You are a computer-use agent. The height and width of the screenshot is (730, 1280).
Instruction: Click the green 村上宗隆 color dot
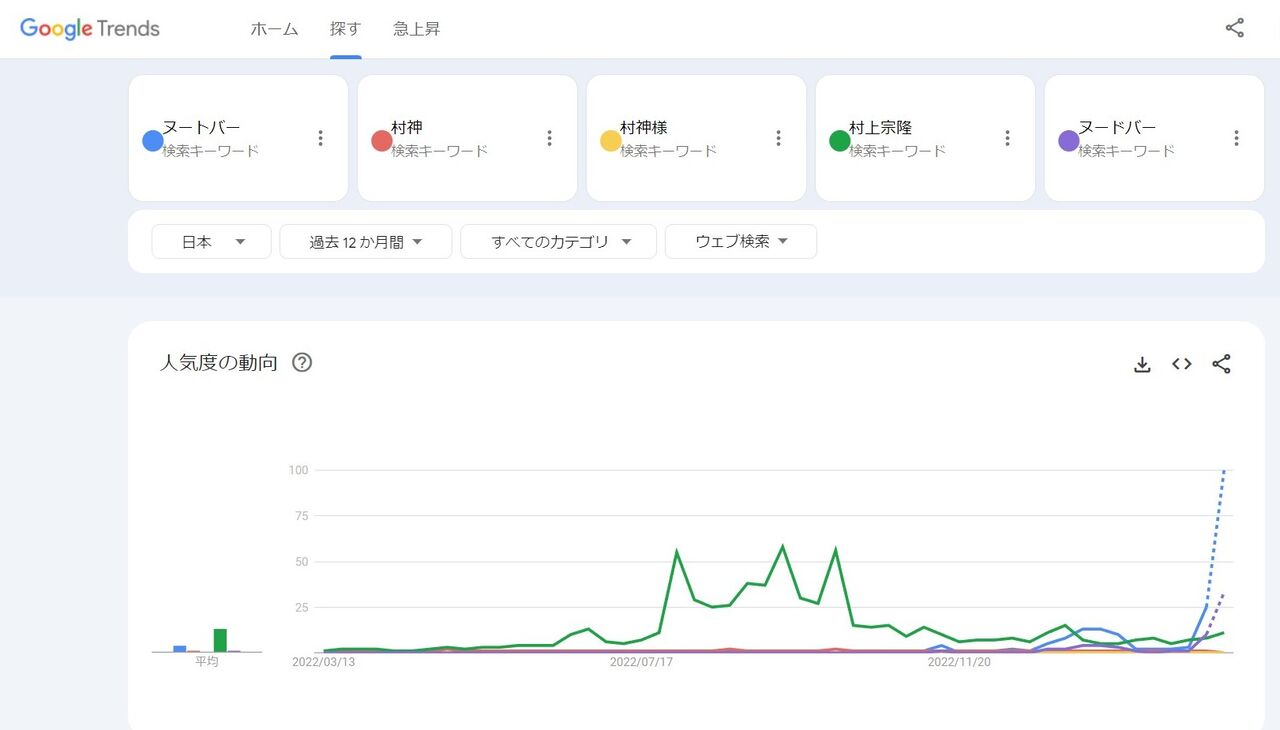pos(840,141)
